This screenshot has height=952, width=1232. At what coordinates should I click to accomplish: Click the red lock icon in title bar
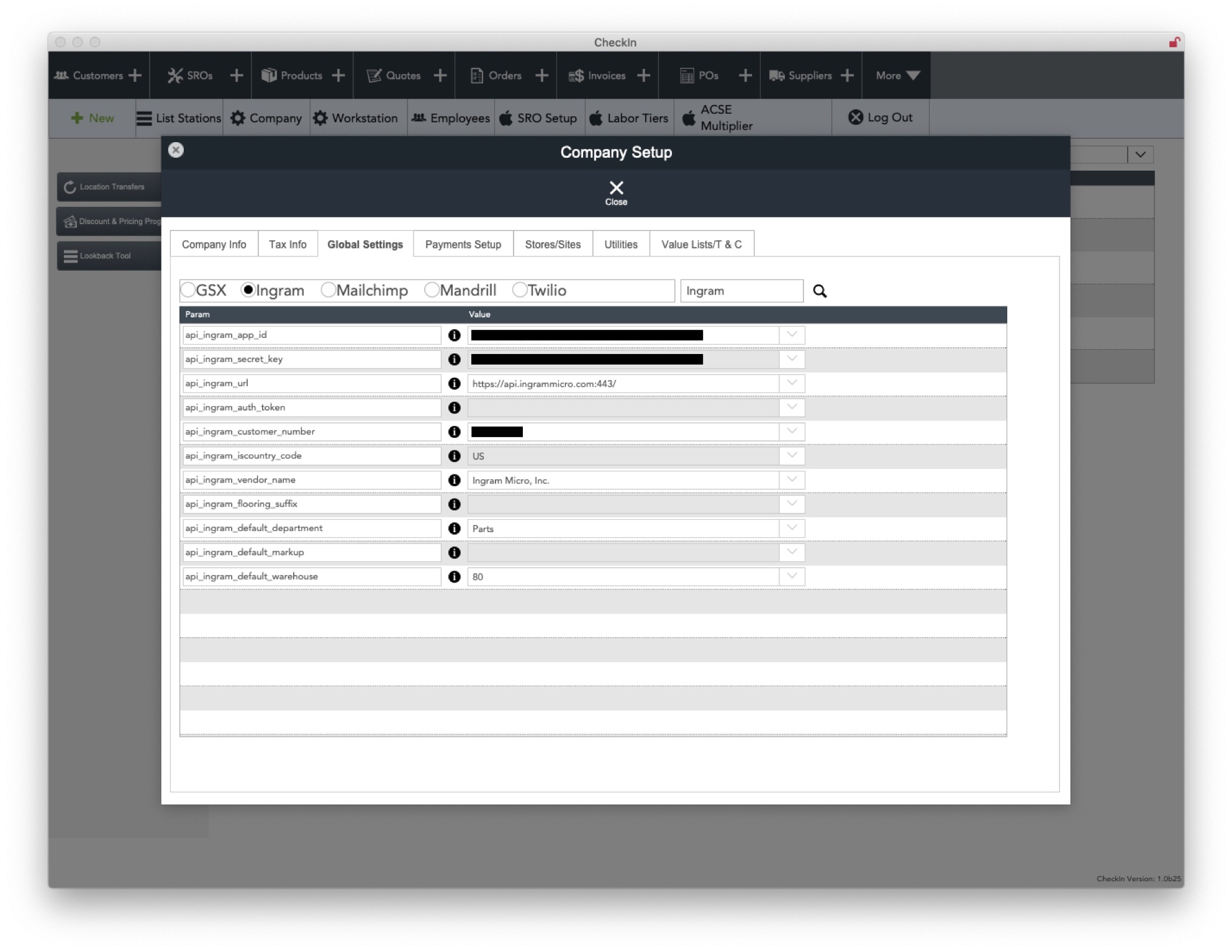click(1174, 42)
